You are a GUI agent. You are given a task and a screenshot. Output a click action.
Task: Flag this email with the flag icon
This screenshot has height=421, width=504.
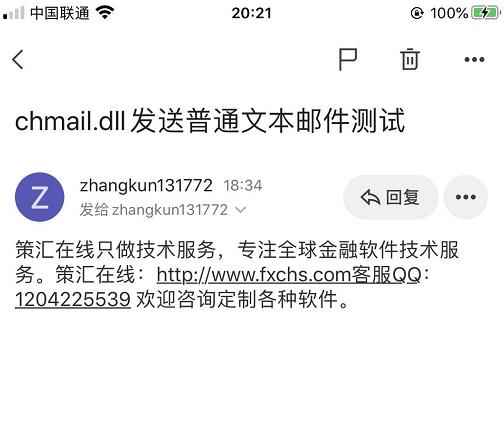click(x=348, y=60)
